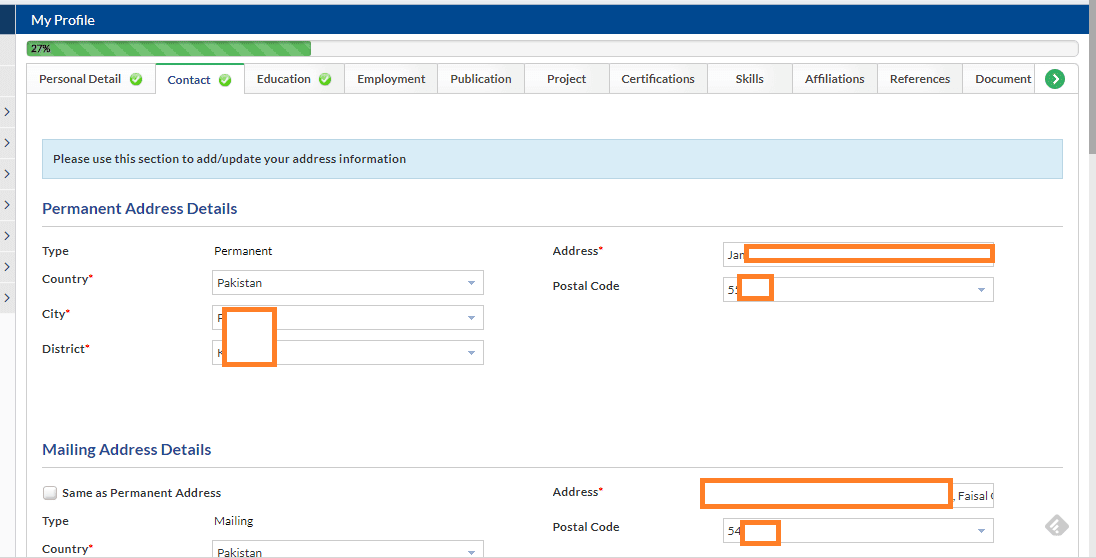
Task: Click the floating feedback icon at bottom right
Action: 1058,526
